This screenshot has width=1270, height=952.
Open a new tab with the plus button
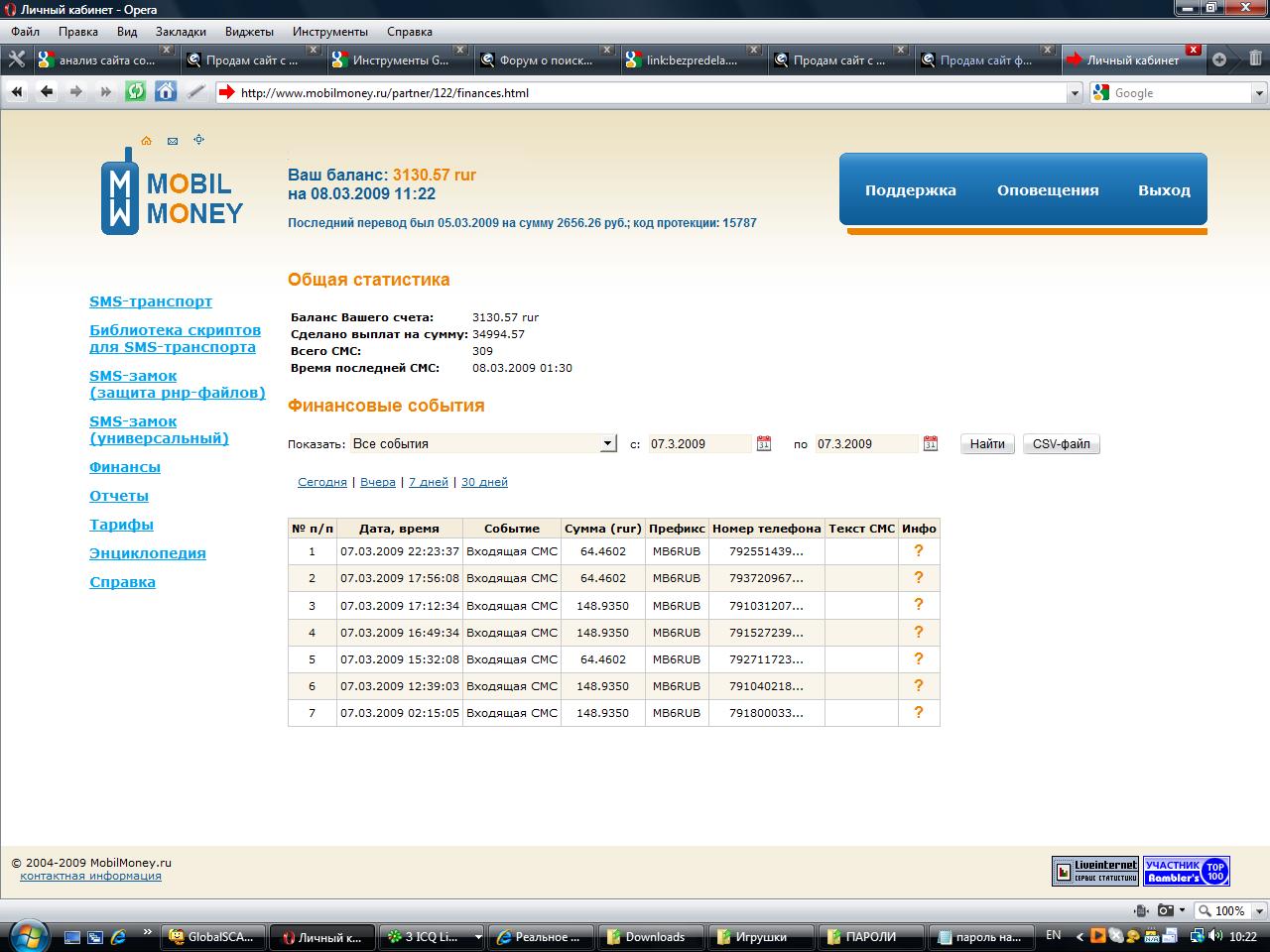tap(1219, 59)
